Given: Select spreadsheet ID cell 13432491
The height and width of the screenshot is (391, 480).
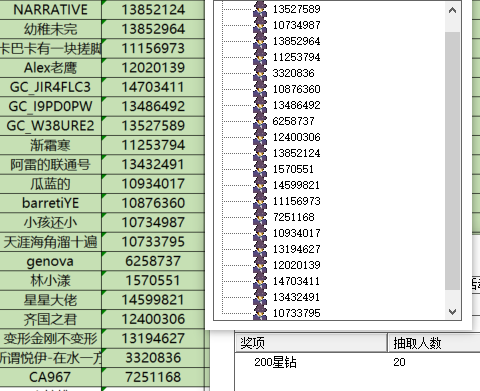Looking at the screenshot, I should 153,164.
